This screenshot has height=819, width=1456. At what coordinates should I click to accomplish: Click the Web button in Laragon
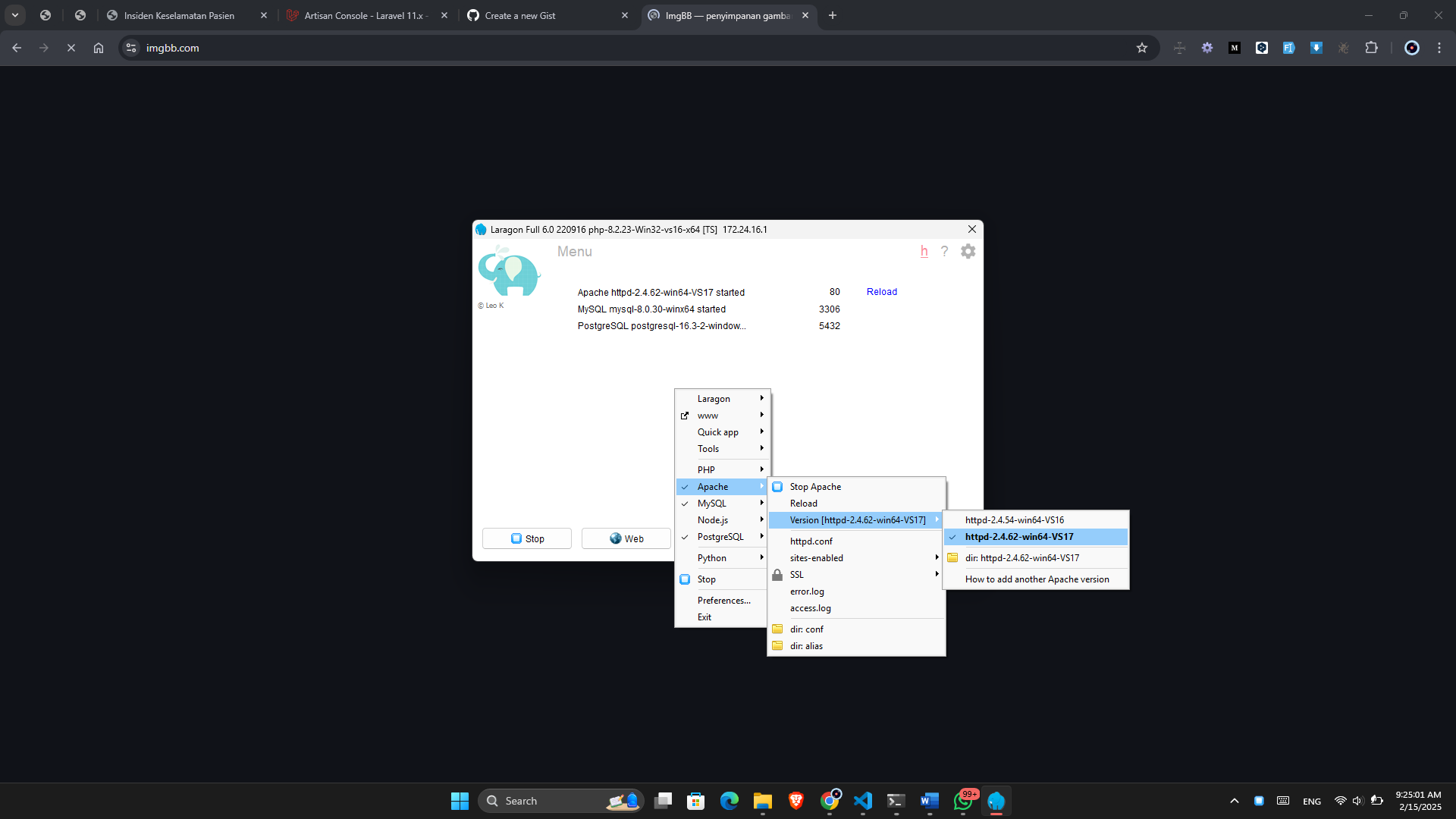626,538
